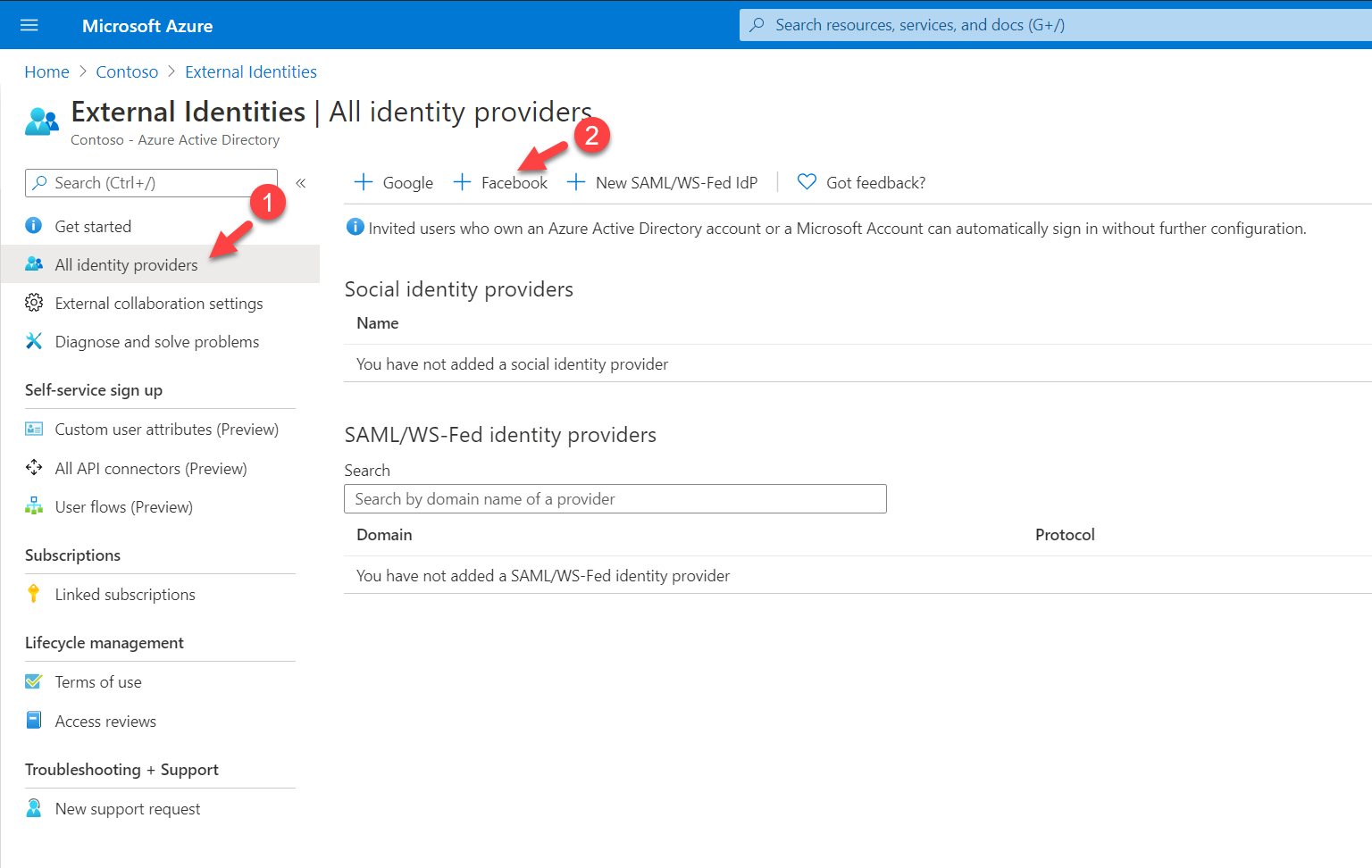Click Got feedback? link
Image resolution: width=1372 pixels, height=868 pixels.
click(x=861, y=182)
